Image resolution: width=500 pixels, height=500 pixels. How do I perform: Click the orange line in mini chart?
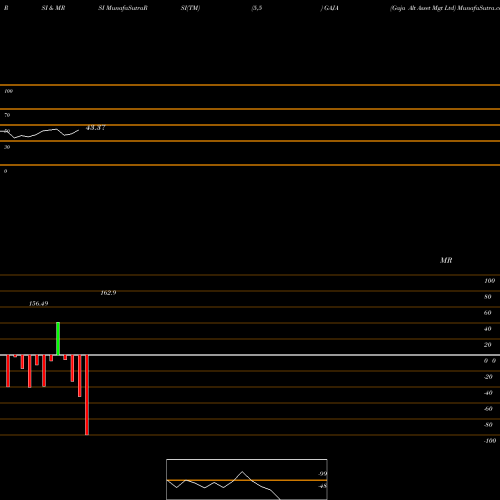(x=247, y=480)
